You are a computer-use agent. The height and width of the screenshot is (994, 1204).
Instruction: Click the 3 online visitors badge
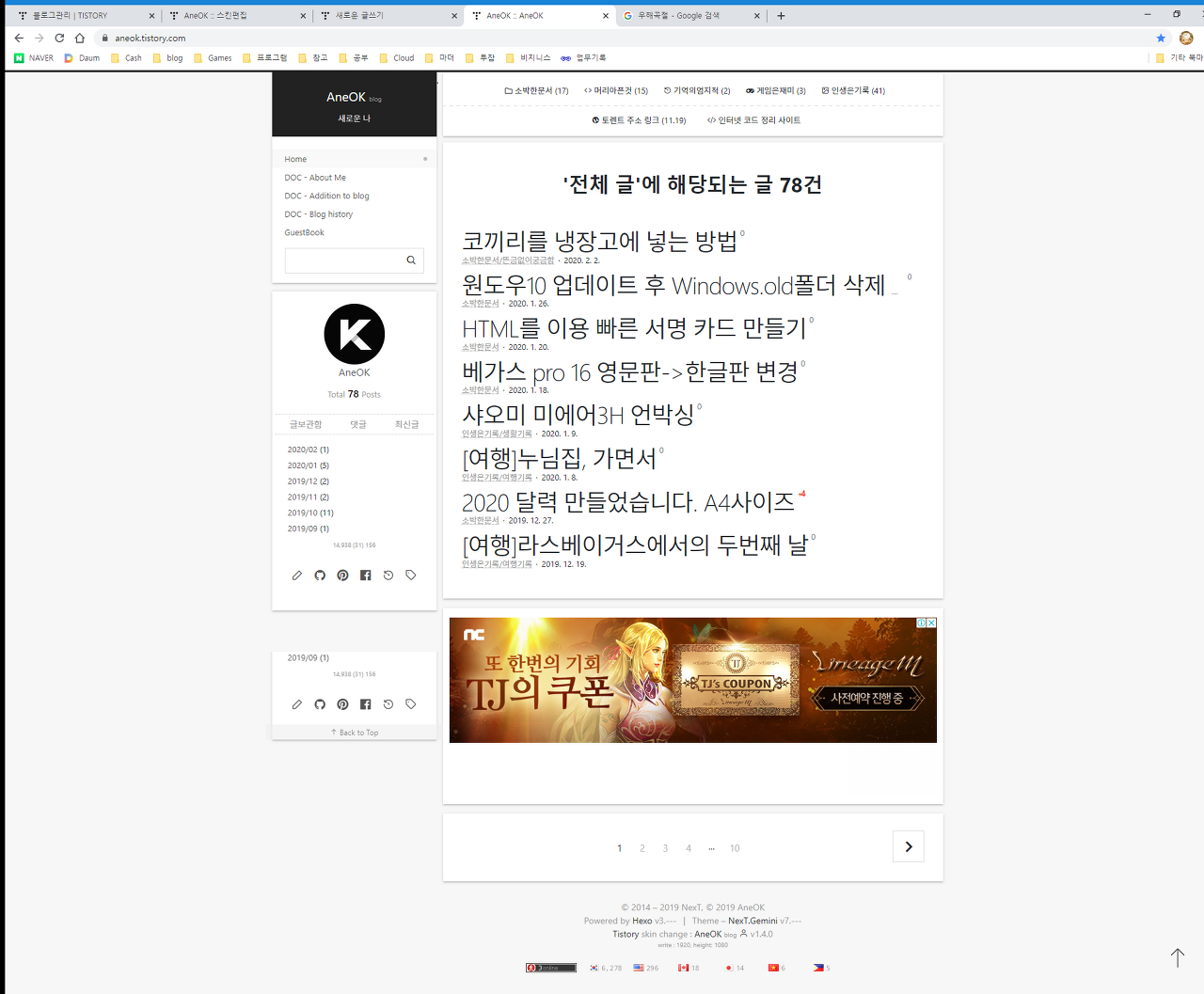551,968
